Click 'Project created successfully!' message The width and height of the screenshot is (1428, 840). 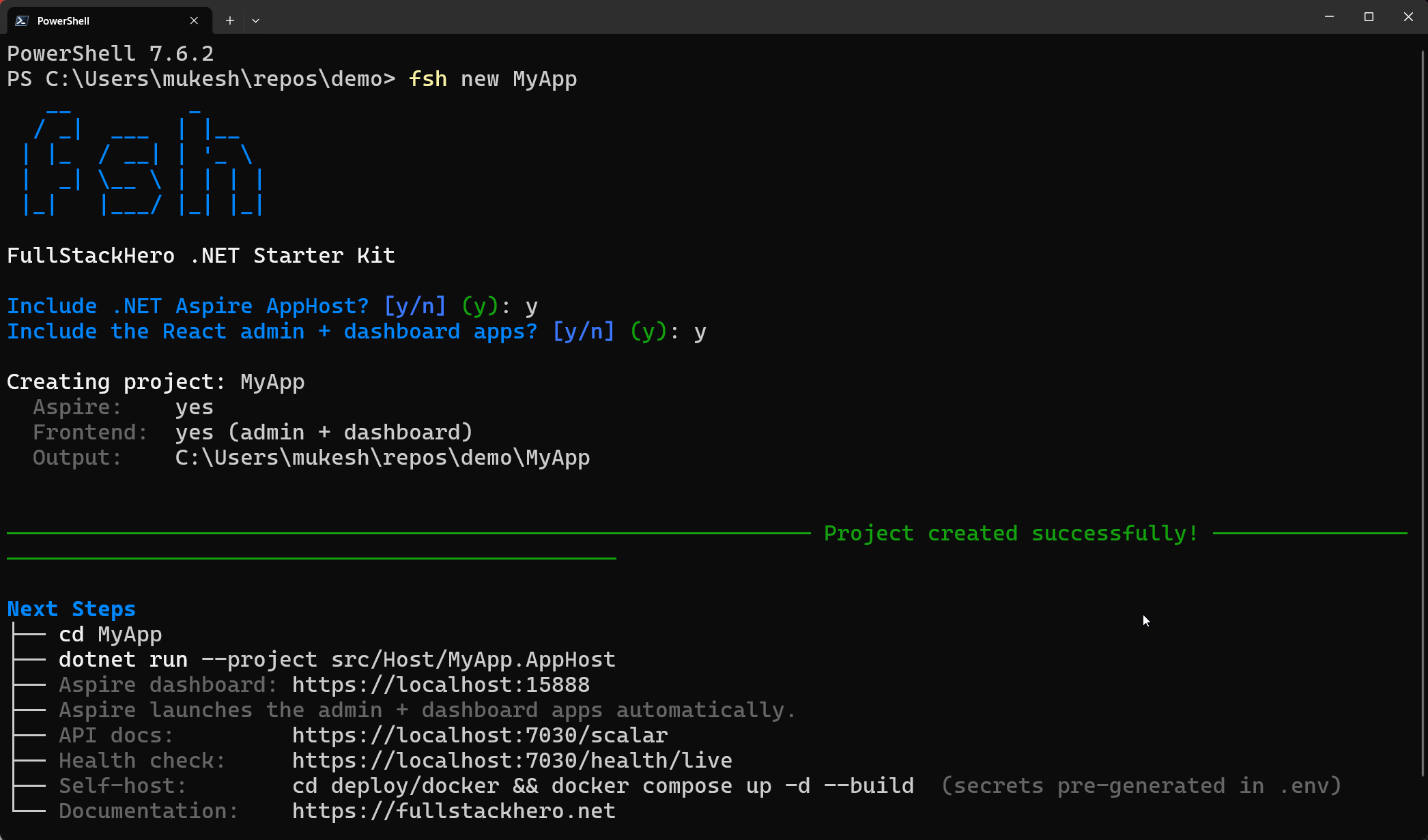[1011, 534]
